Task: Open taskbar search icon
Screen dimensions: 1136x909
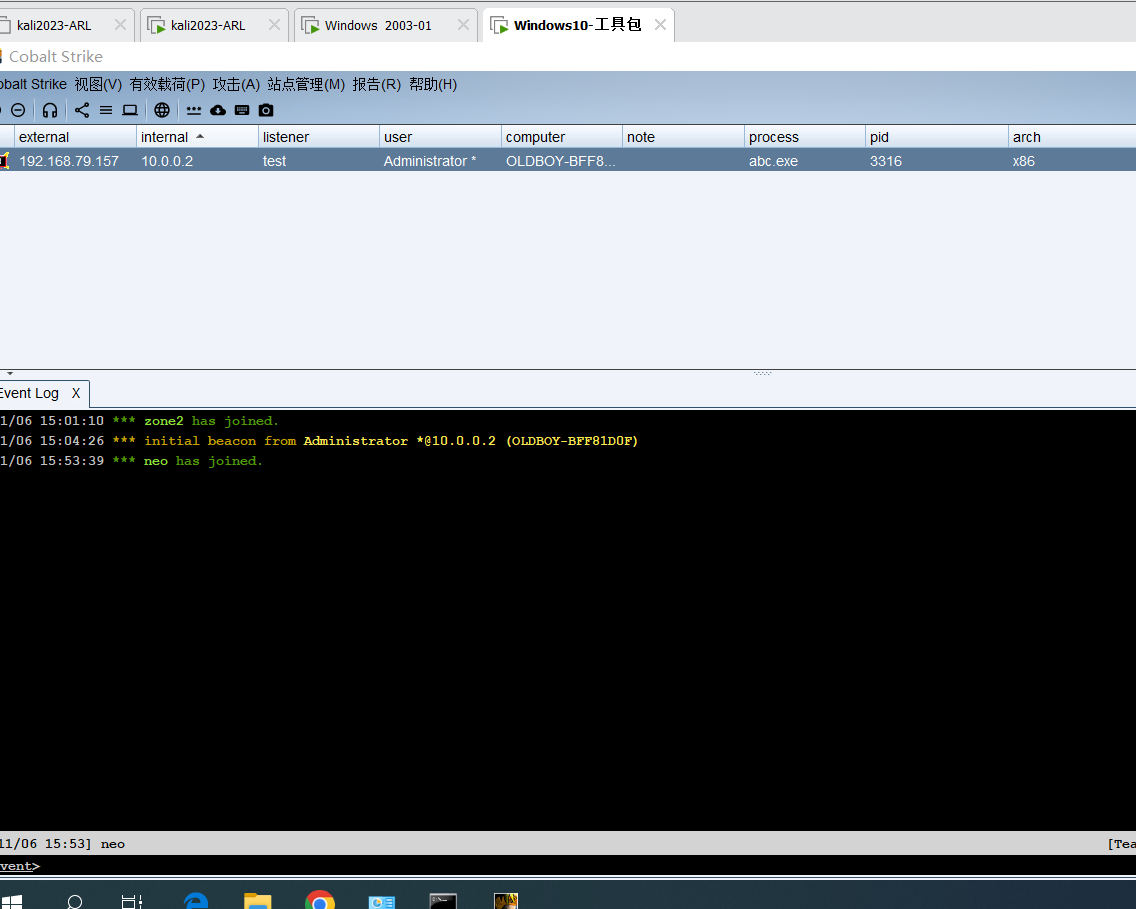Action: [75, 902]
